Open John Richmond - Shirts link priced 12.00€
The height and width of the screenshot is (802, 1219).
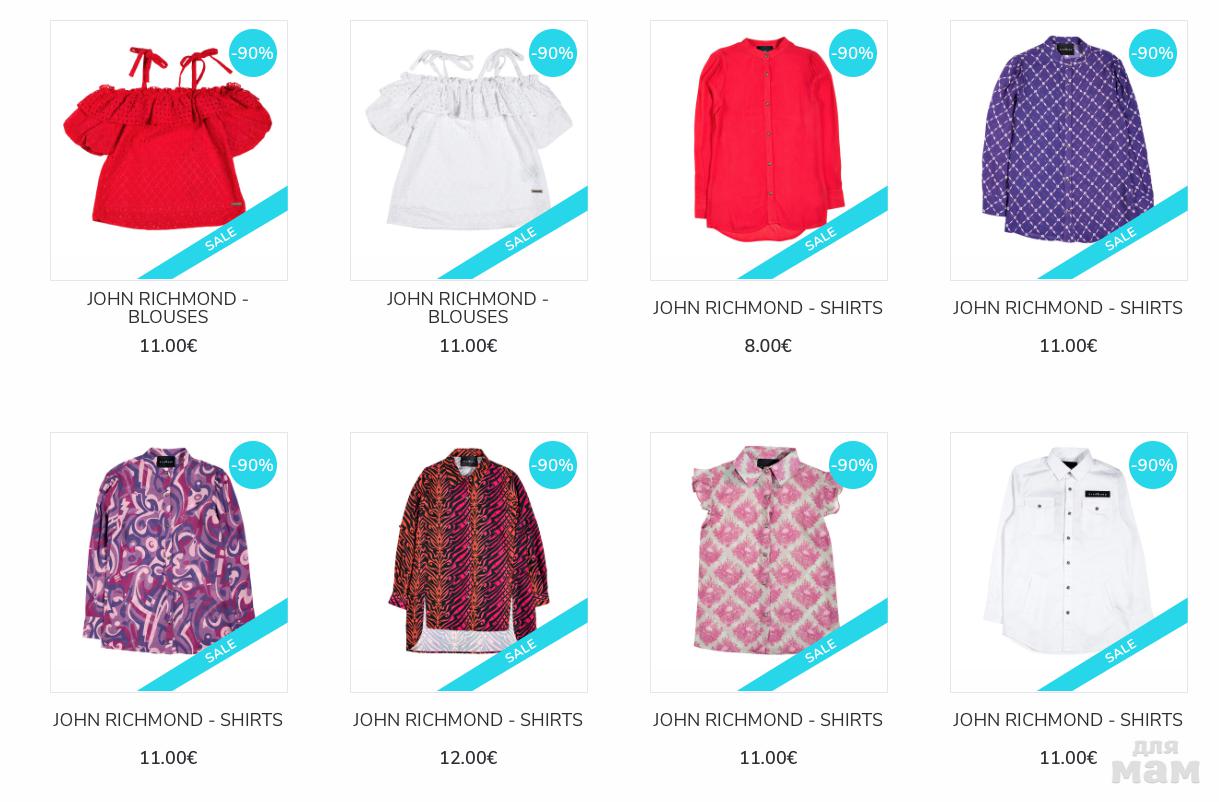(468, 720)
